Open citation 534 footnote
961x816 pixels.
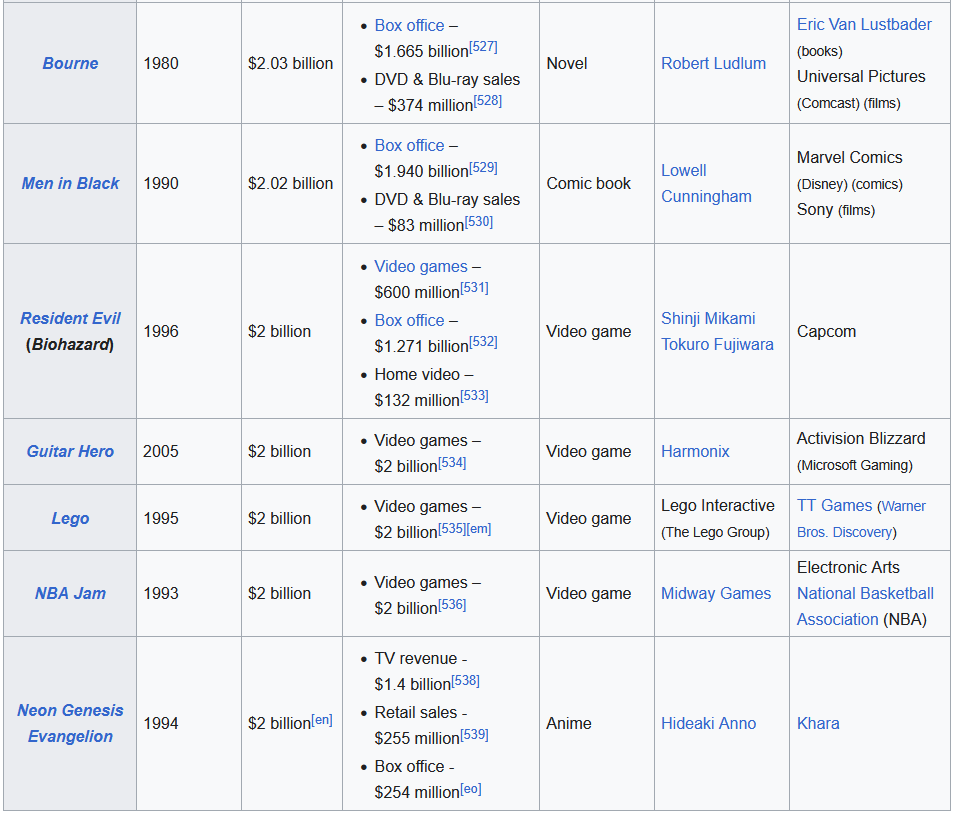pyautogui.click(x=452, y=462)
